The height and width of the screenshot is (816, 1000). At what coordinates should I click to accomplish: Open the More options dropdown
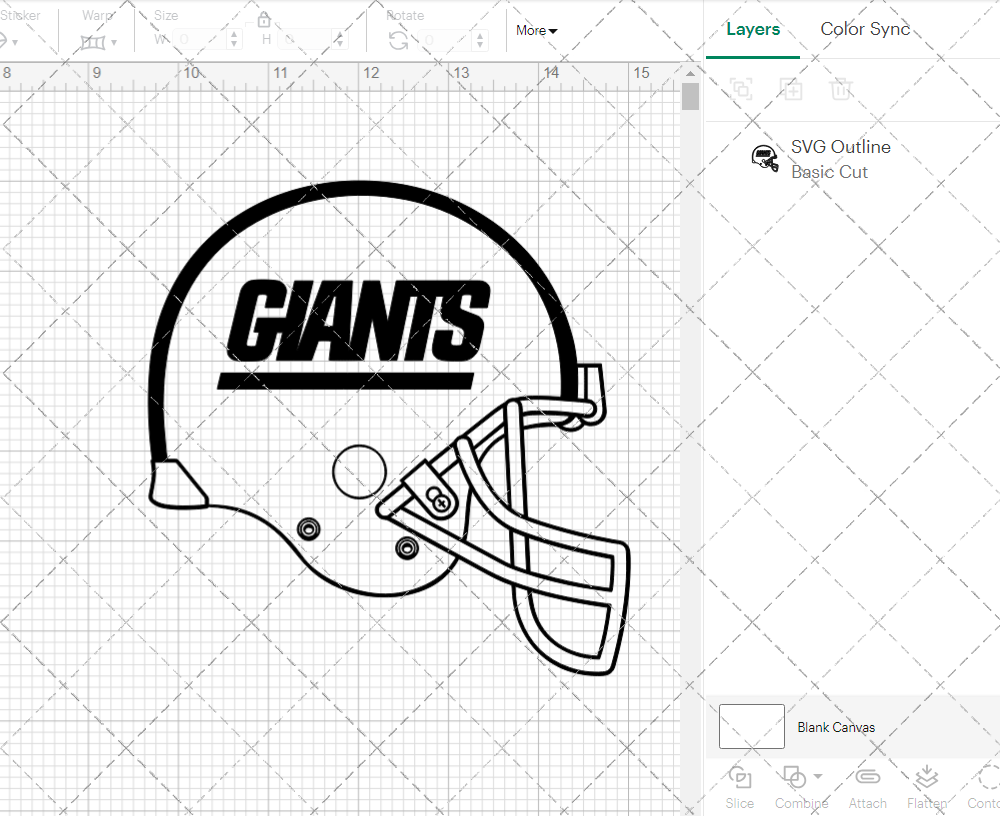click(536, 31)
